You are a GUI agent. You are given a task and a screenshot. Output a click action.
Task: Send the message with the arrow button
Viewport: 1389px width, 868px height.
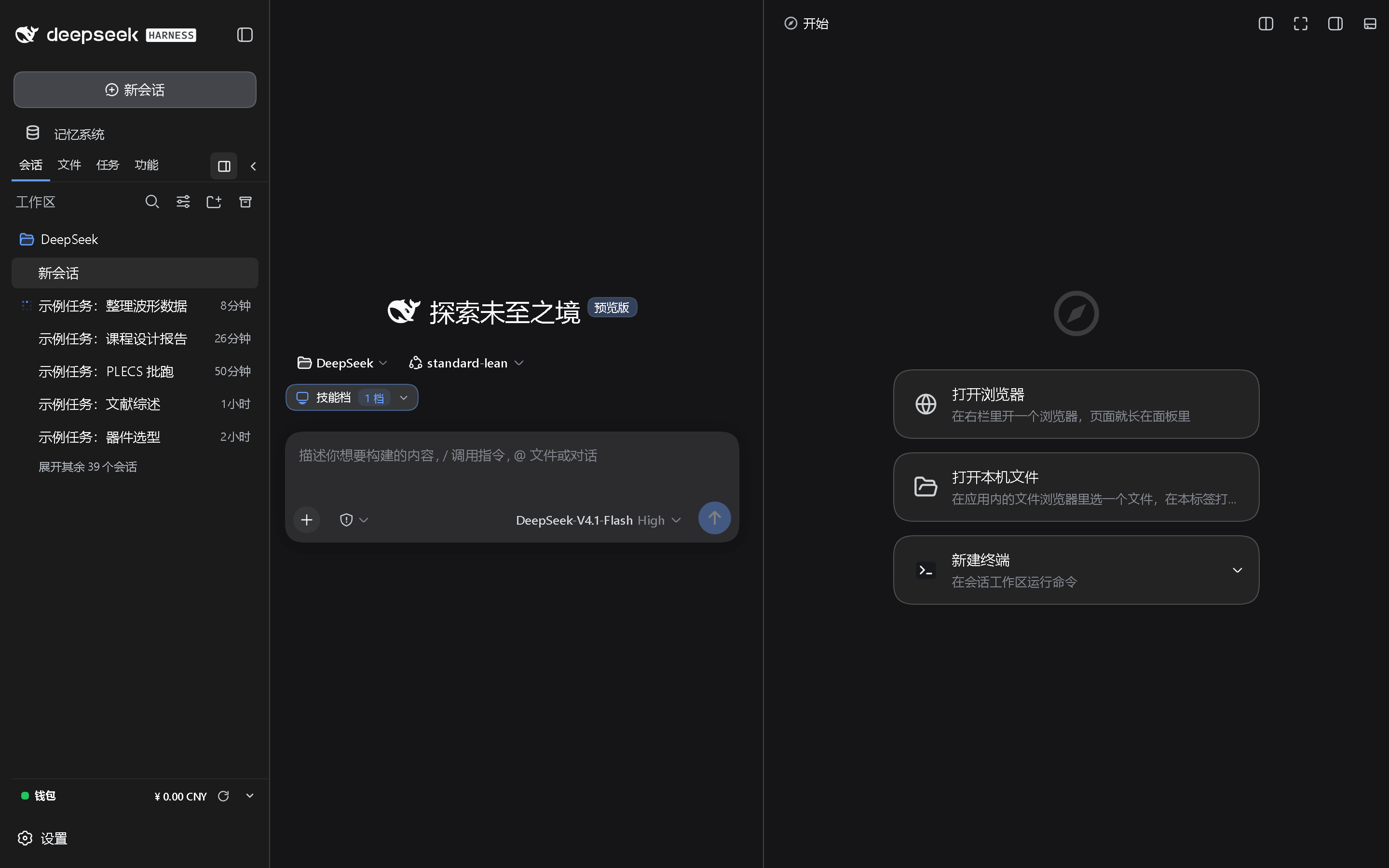point(714,518)
